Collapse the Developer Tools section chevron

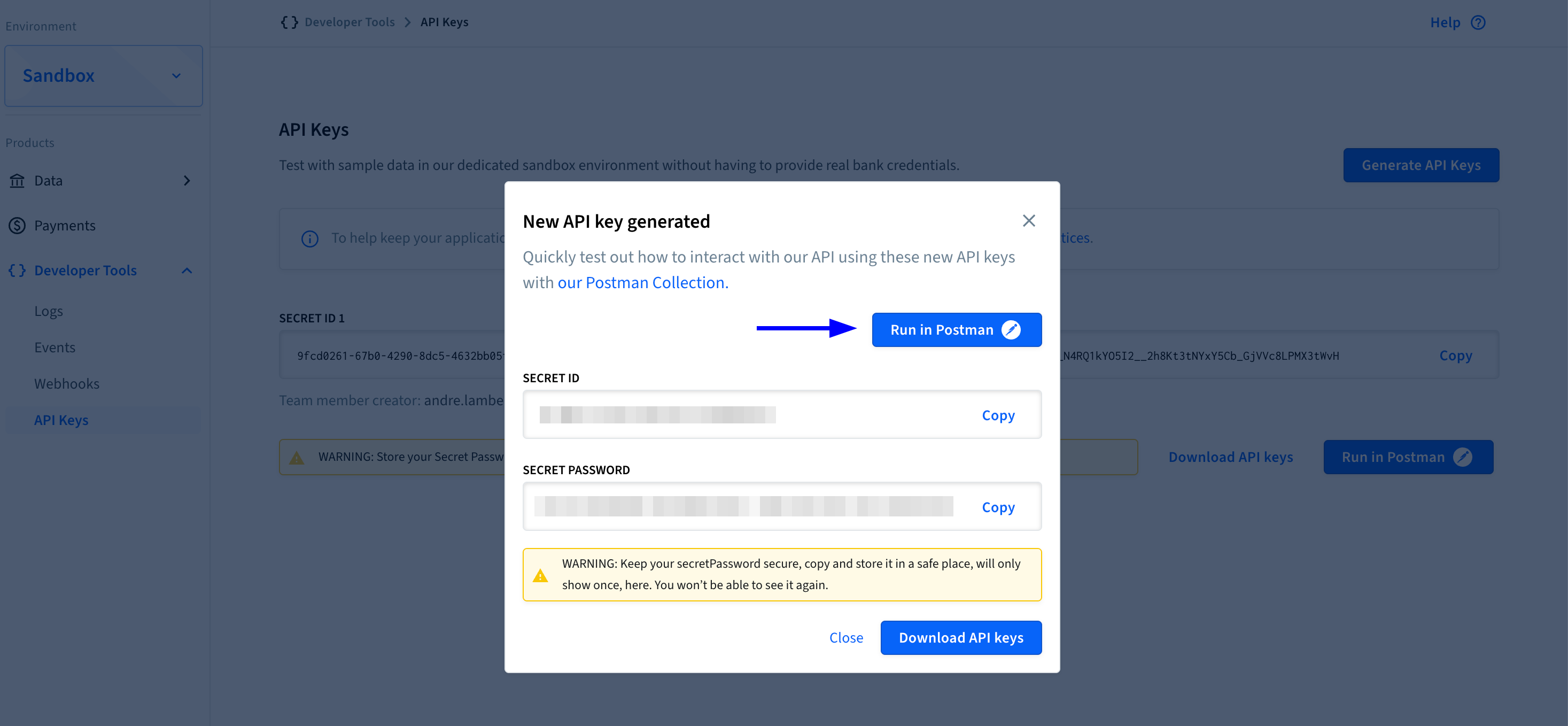[x=187, y=271]
